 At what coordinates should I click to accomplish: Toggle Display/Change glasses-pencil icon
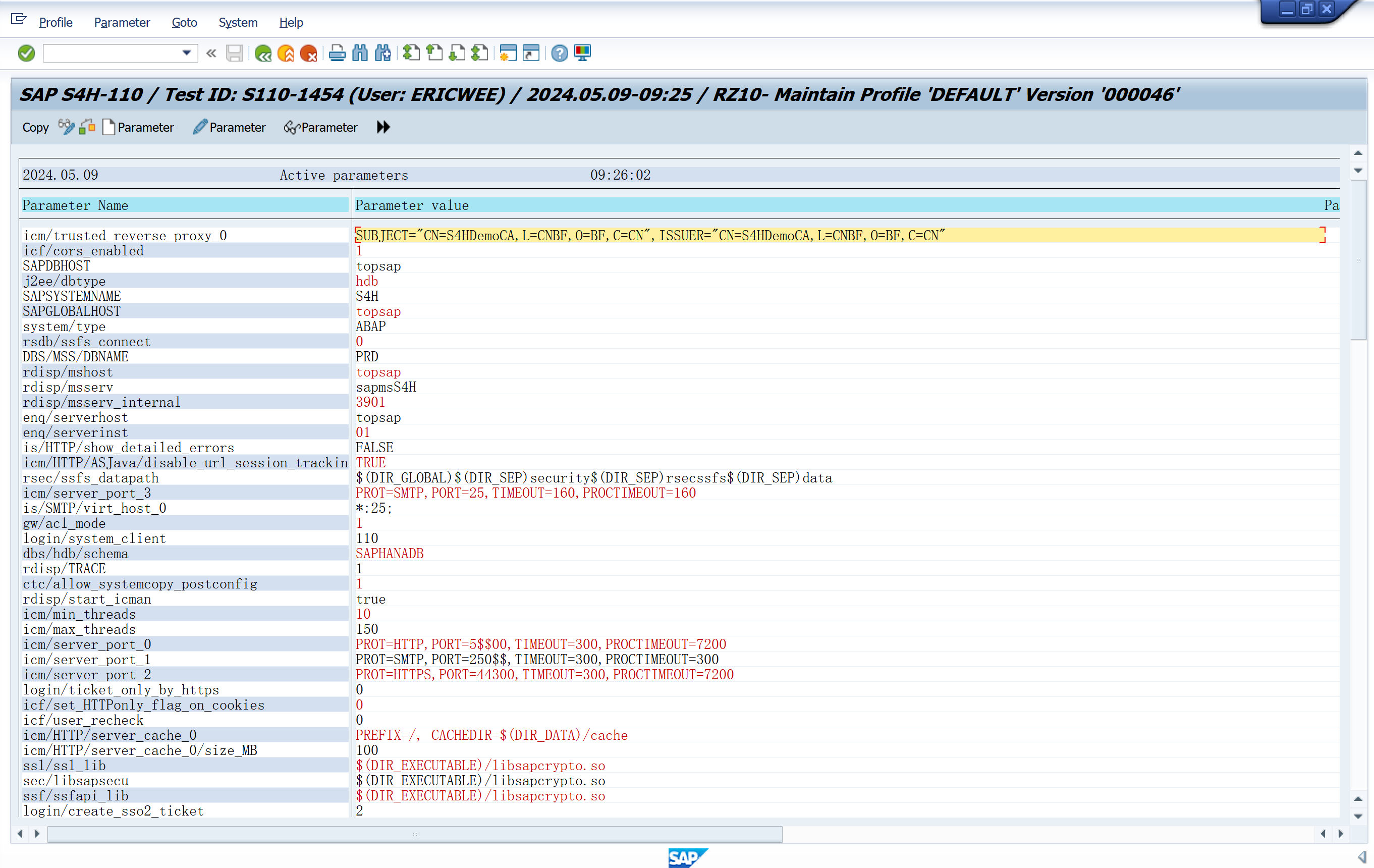coord(66,127)
